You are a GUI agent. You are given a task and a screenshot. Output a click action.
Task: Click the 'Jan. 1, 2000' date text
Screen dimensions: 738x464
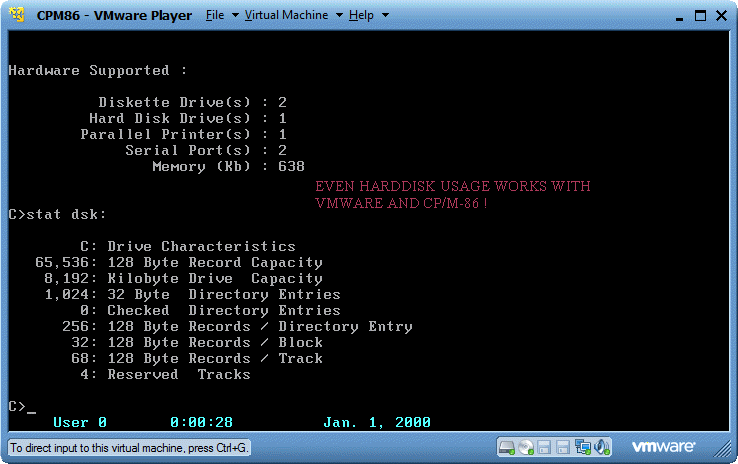pyautogui.click(x=377, y=423)
